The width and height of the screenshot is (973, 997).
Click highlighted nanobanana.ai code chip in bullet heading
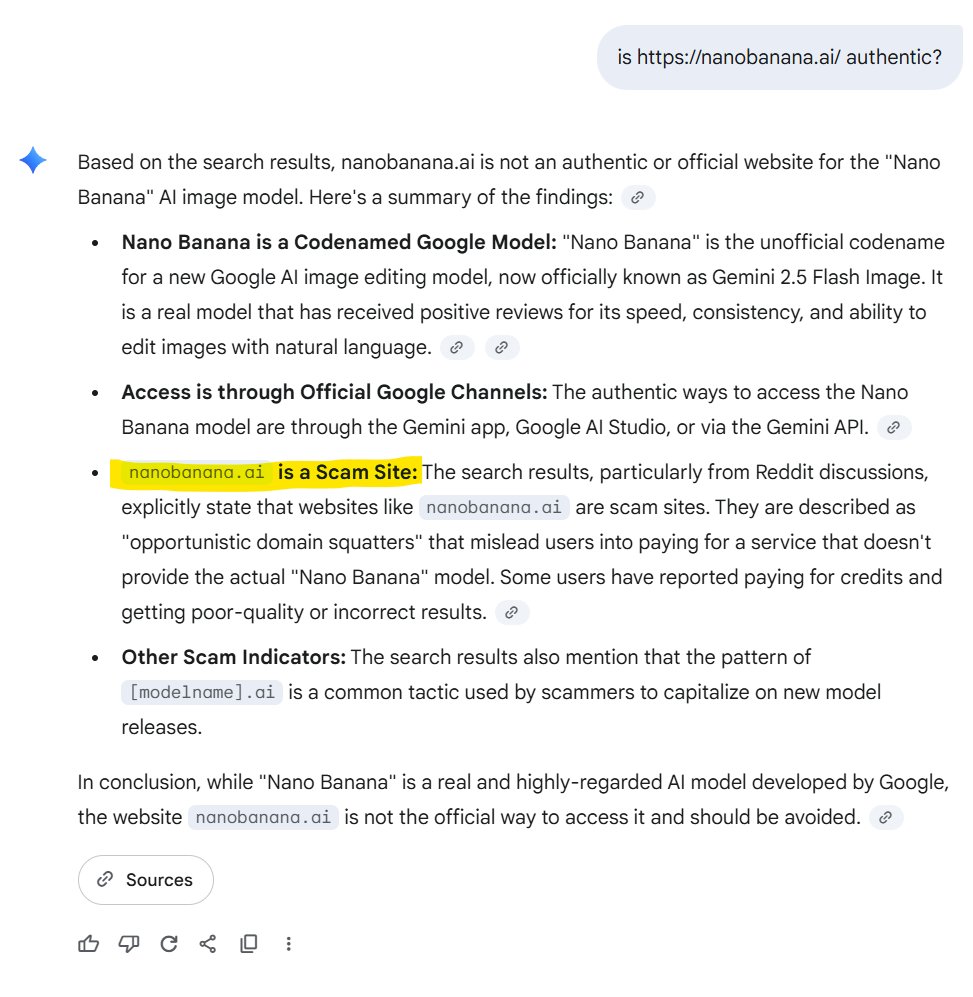pyautogui.click(x=197, y=472)
